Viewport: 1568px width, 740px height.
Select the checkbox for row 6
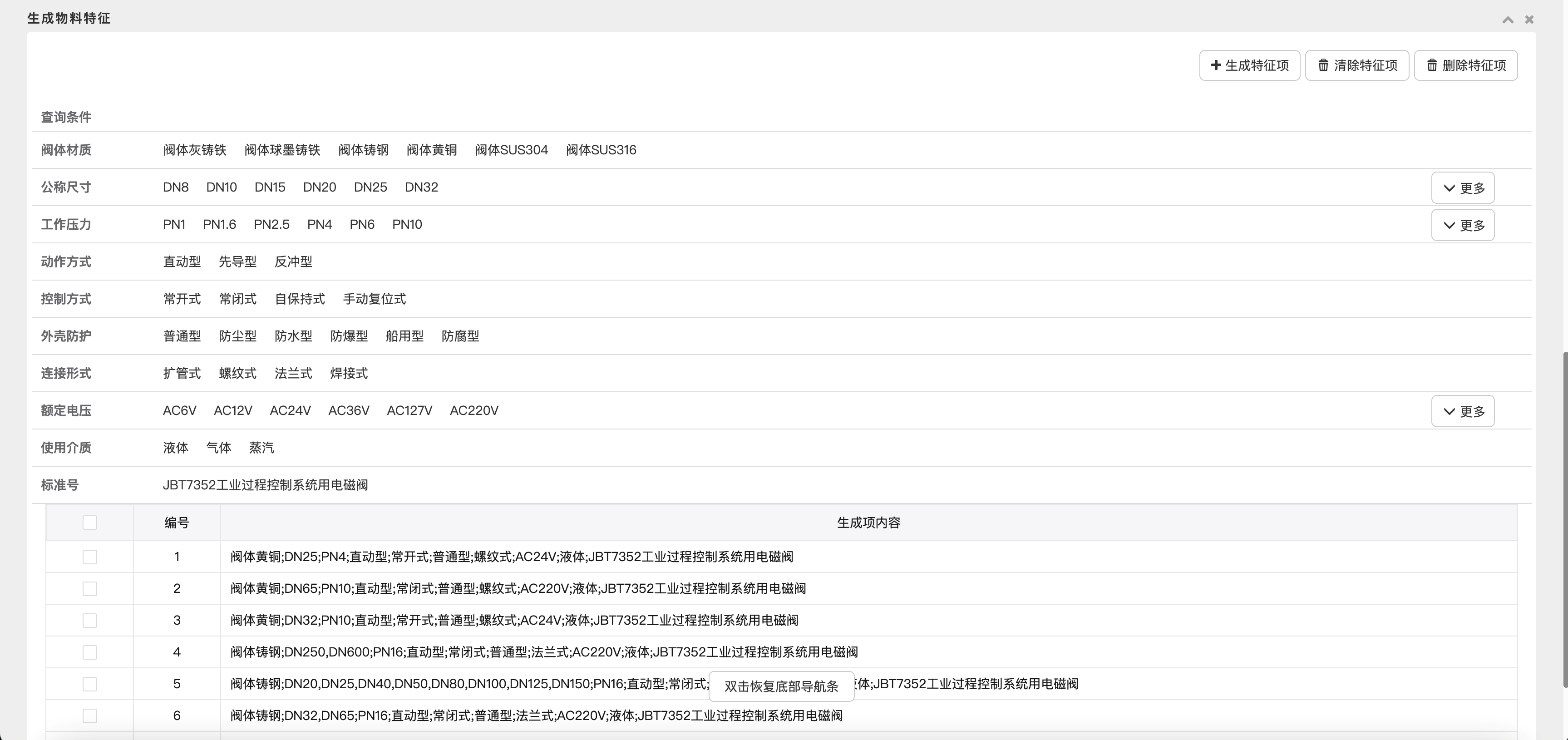pyautogui.click(x=89, y=715)
